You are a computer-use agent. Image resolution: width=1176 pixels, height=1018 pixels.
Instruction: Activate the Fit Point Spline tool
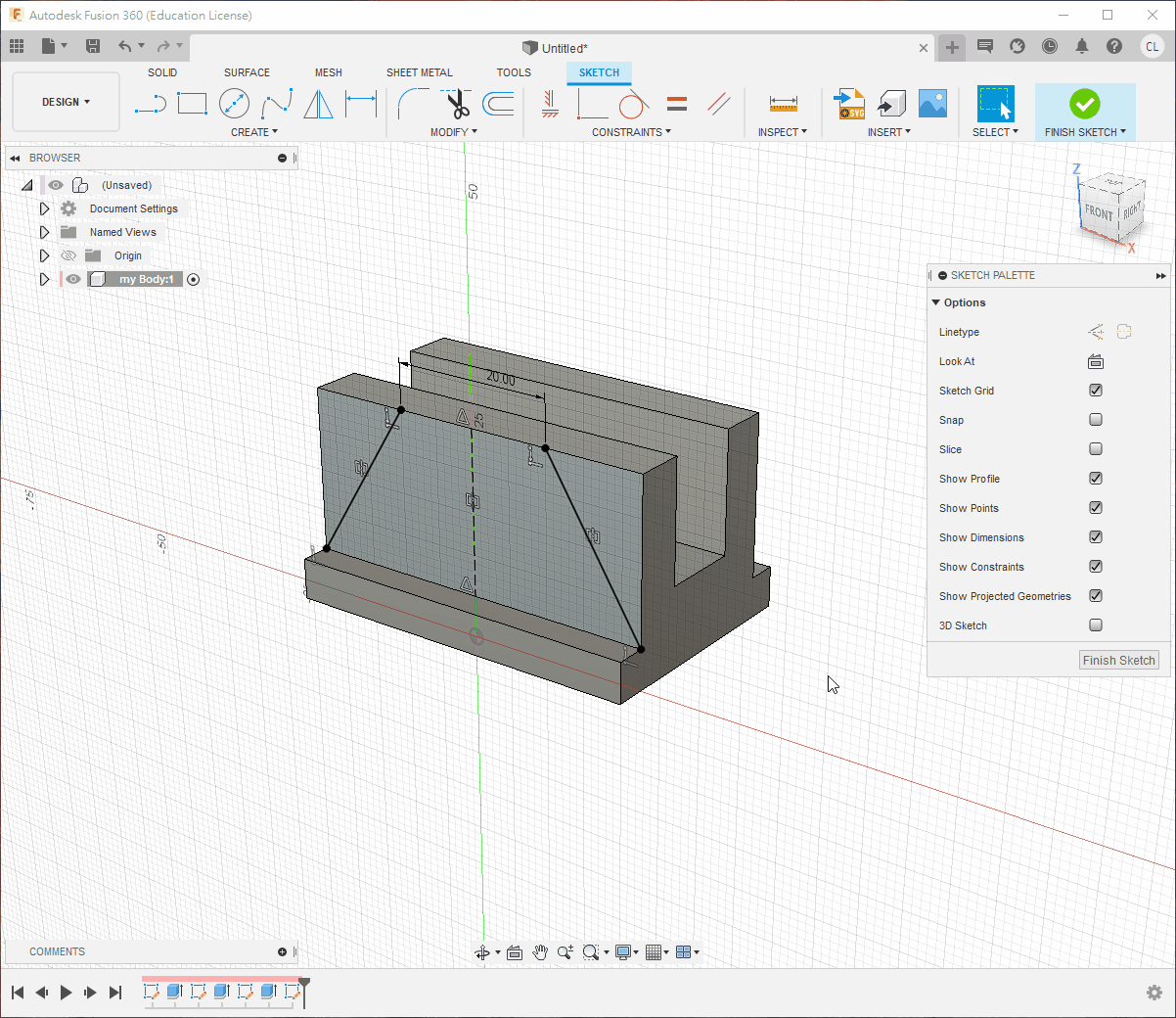(x=276, y=103)
